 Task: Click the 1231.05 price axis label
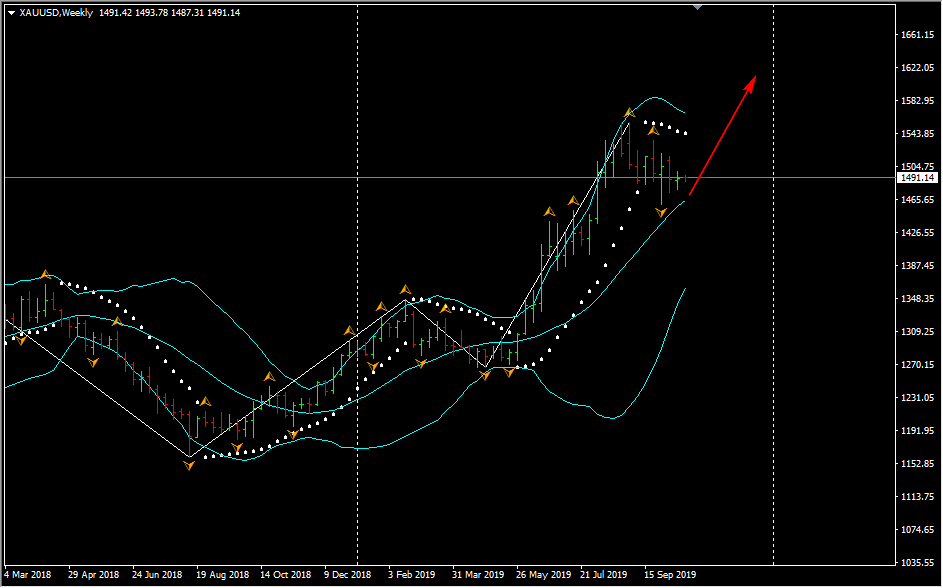[x=917, y=398]
